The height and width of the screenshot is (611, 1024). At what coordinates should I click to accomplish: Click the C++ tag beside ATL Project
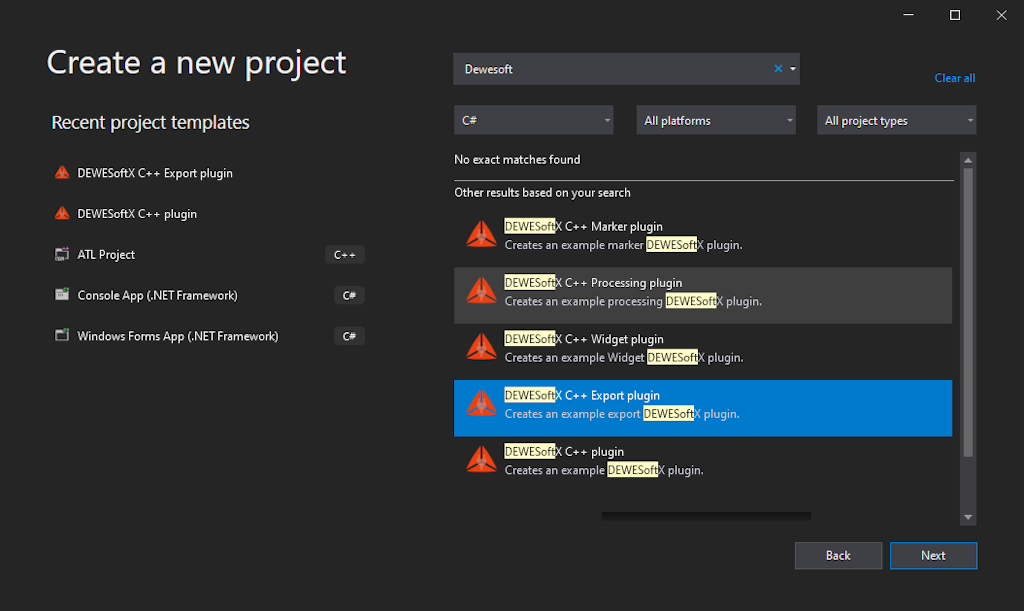[345, 255]
